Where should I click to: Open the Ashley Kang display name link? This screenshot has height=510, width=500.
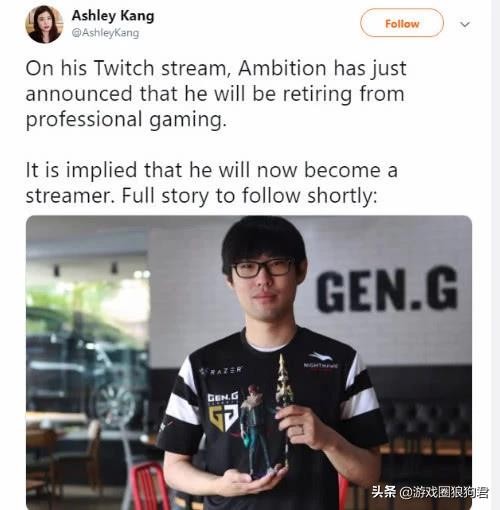(113, 16)
